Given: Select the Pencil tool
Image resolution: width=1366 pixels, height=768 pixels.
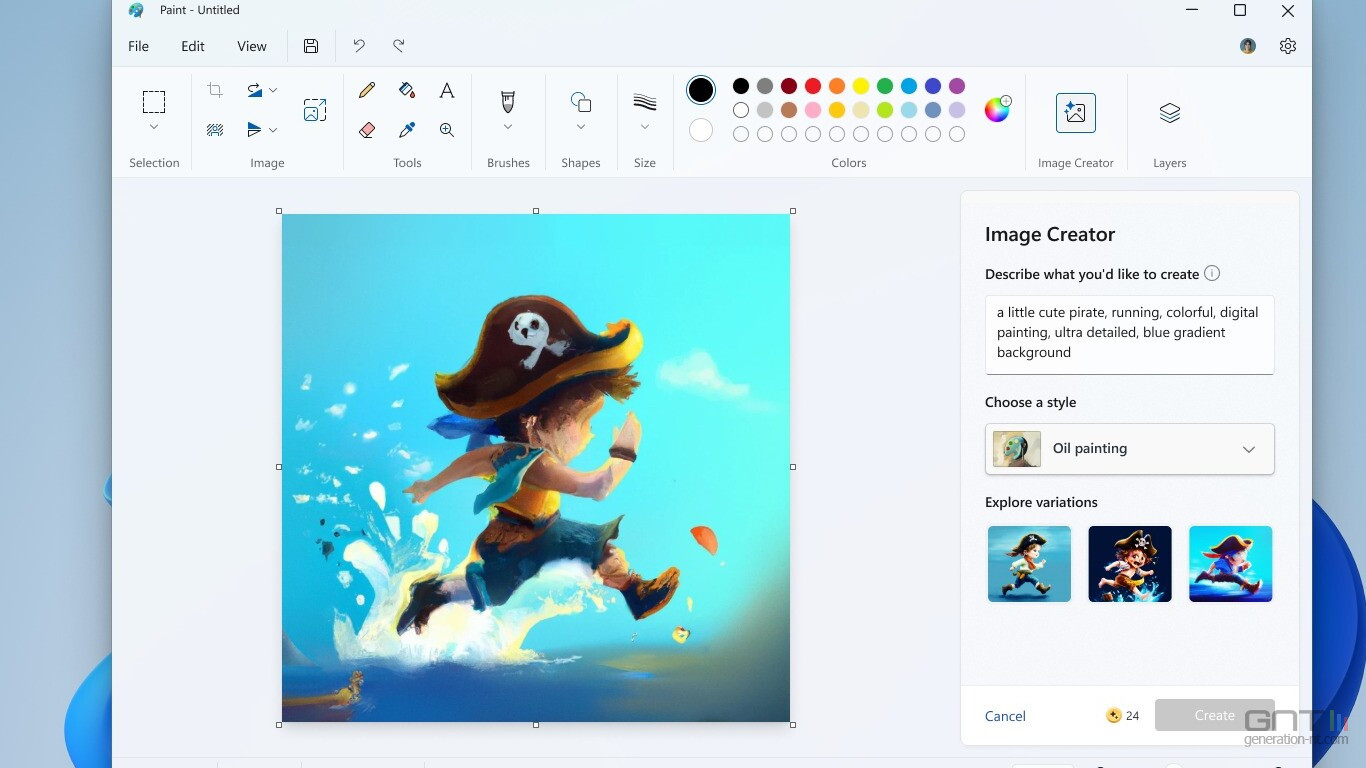Looking at the screenshot, I should tap(367, 91).
